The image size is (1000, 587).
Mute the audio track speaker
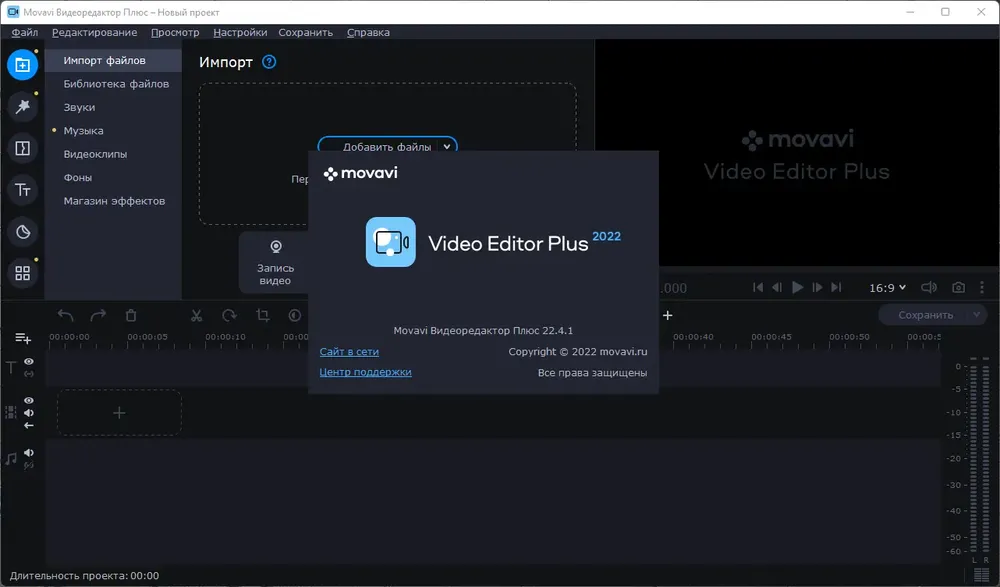pos(29,452)
